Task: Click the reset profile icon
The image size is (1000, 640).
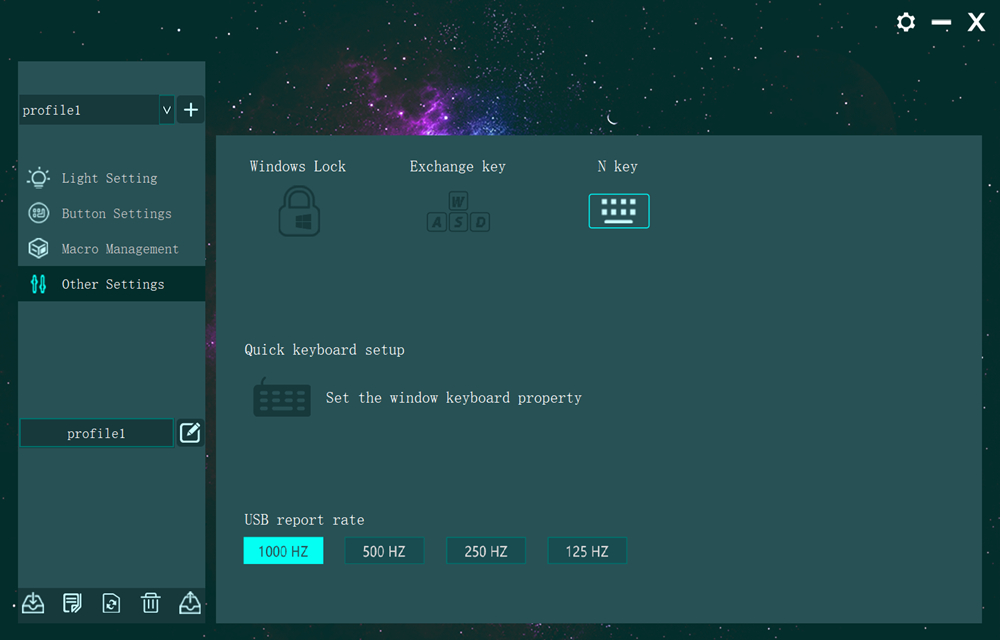Action: coord(111,603)
